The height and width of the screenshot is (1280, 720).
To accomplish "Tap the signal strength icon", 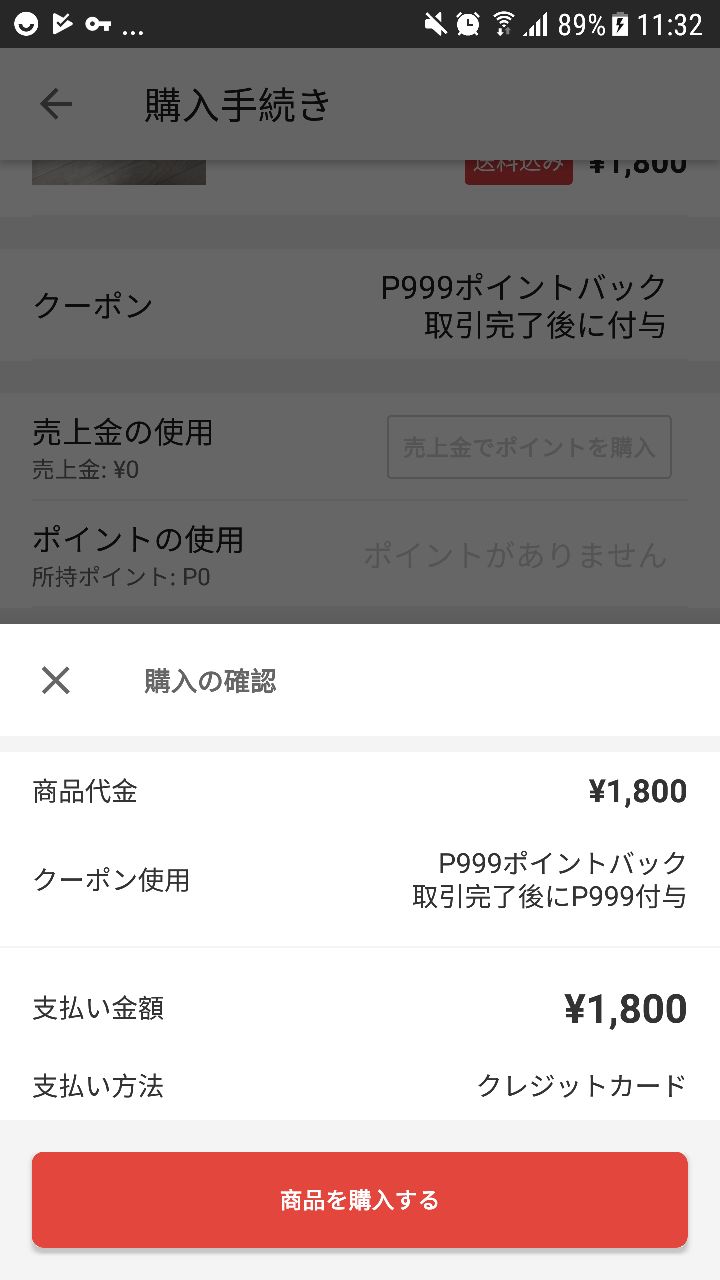I will click(536, 24).
